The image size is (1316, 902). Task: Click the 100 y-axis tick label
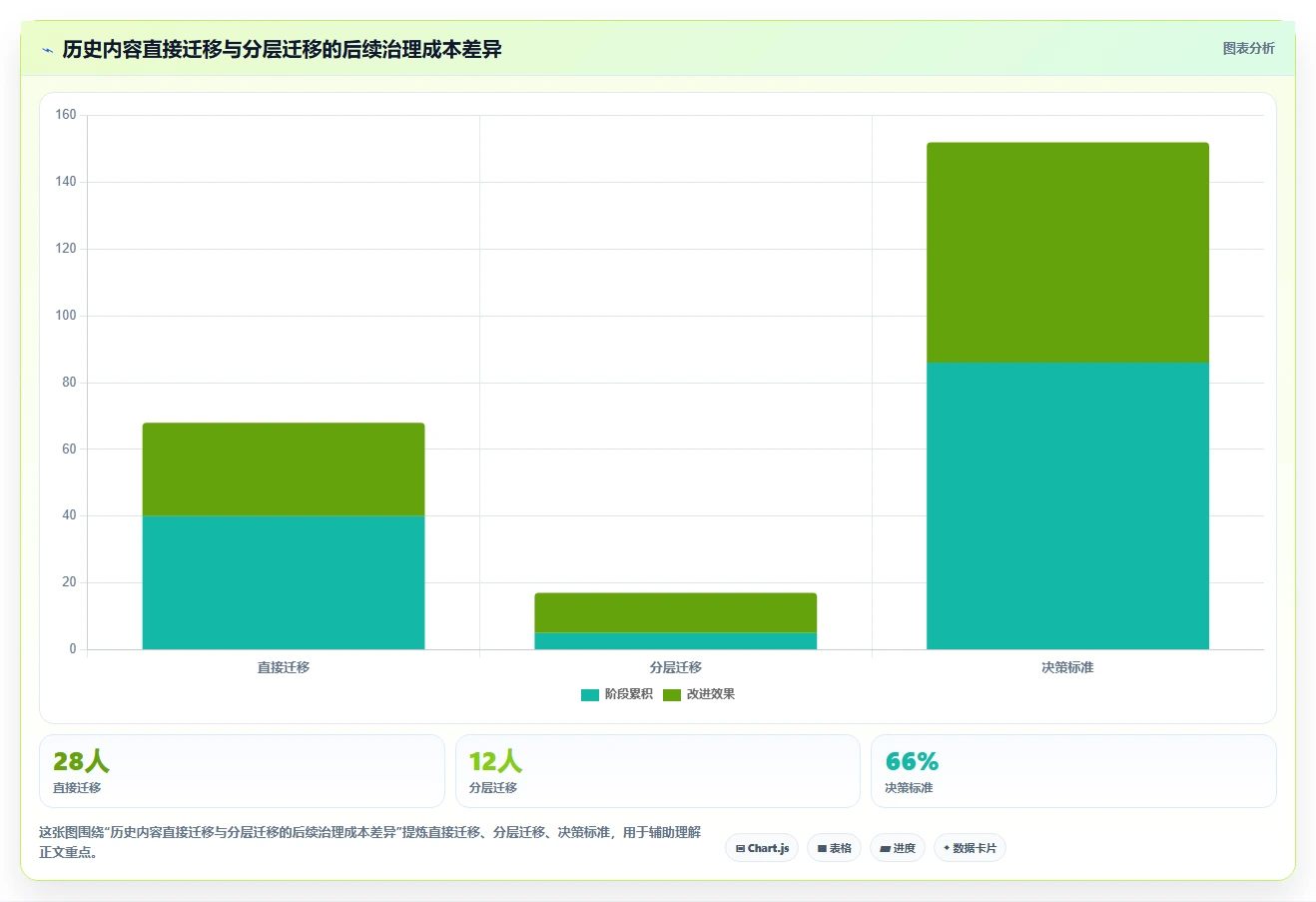[66, 316]
